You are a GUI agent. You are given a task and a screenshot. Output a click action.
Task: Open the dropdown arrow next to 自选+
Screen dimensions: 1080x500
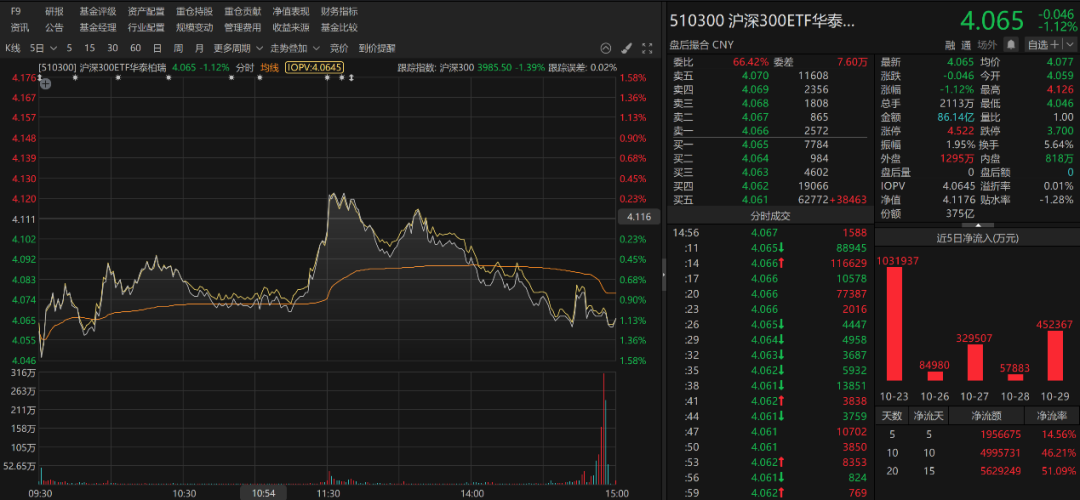pyautogui.click(x=1072, y=45)
